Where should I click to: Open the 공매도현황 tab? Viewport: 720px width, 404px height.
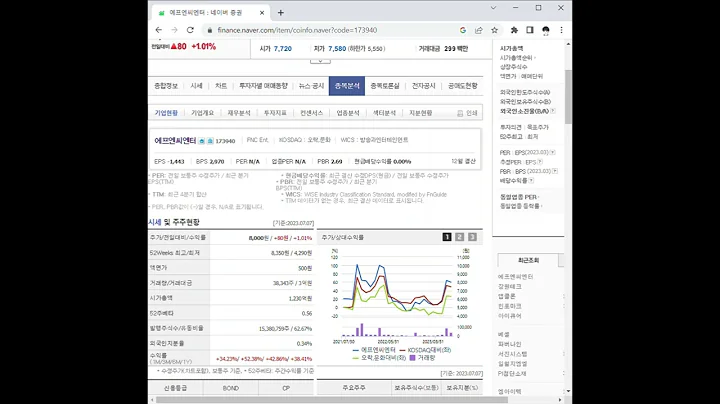tap(462, 86)
